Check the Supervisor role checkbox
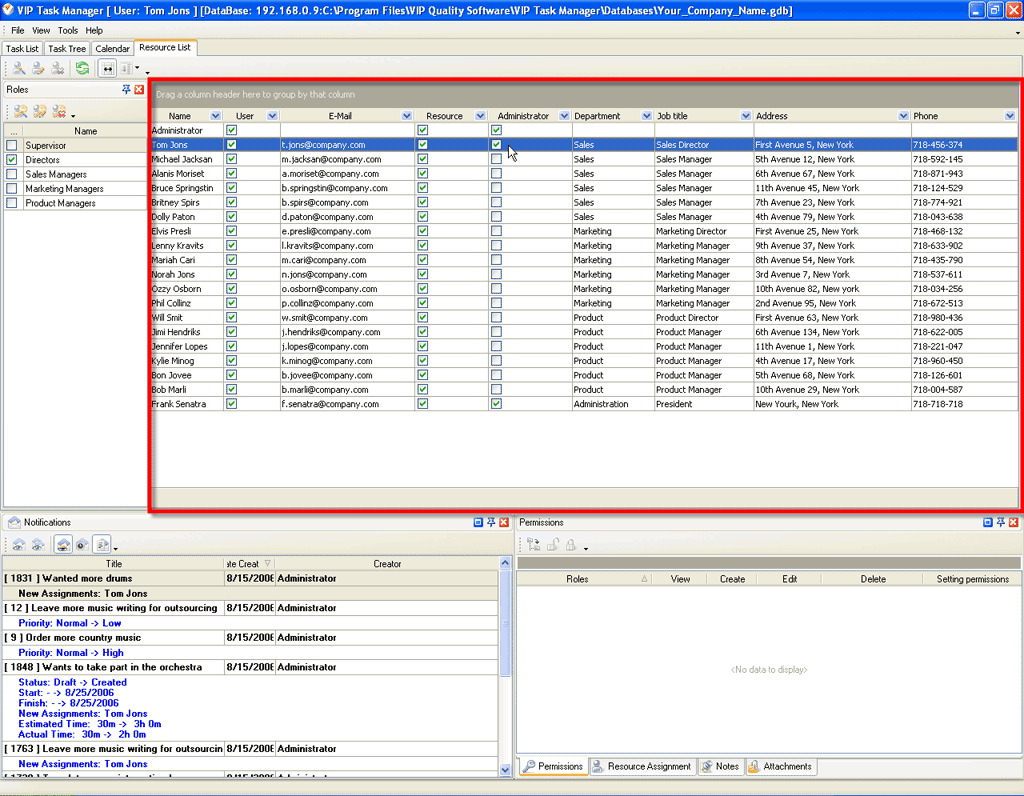The height and width of the screenshot is (796, 1024). point(12,146)
